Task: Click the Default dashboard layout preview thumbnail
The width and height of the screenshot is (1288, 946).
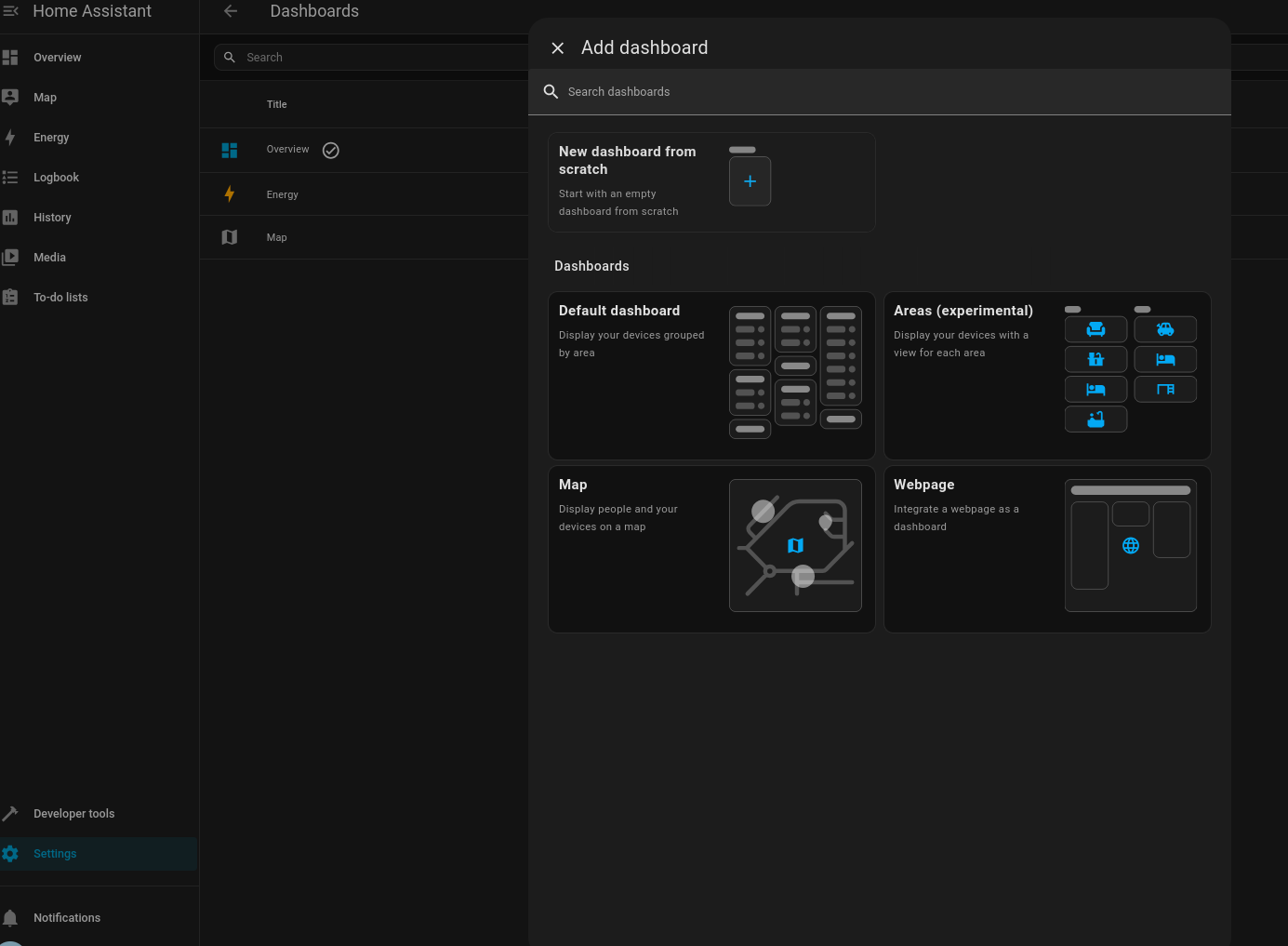Action: (x=795, y=372)
